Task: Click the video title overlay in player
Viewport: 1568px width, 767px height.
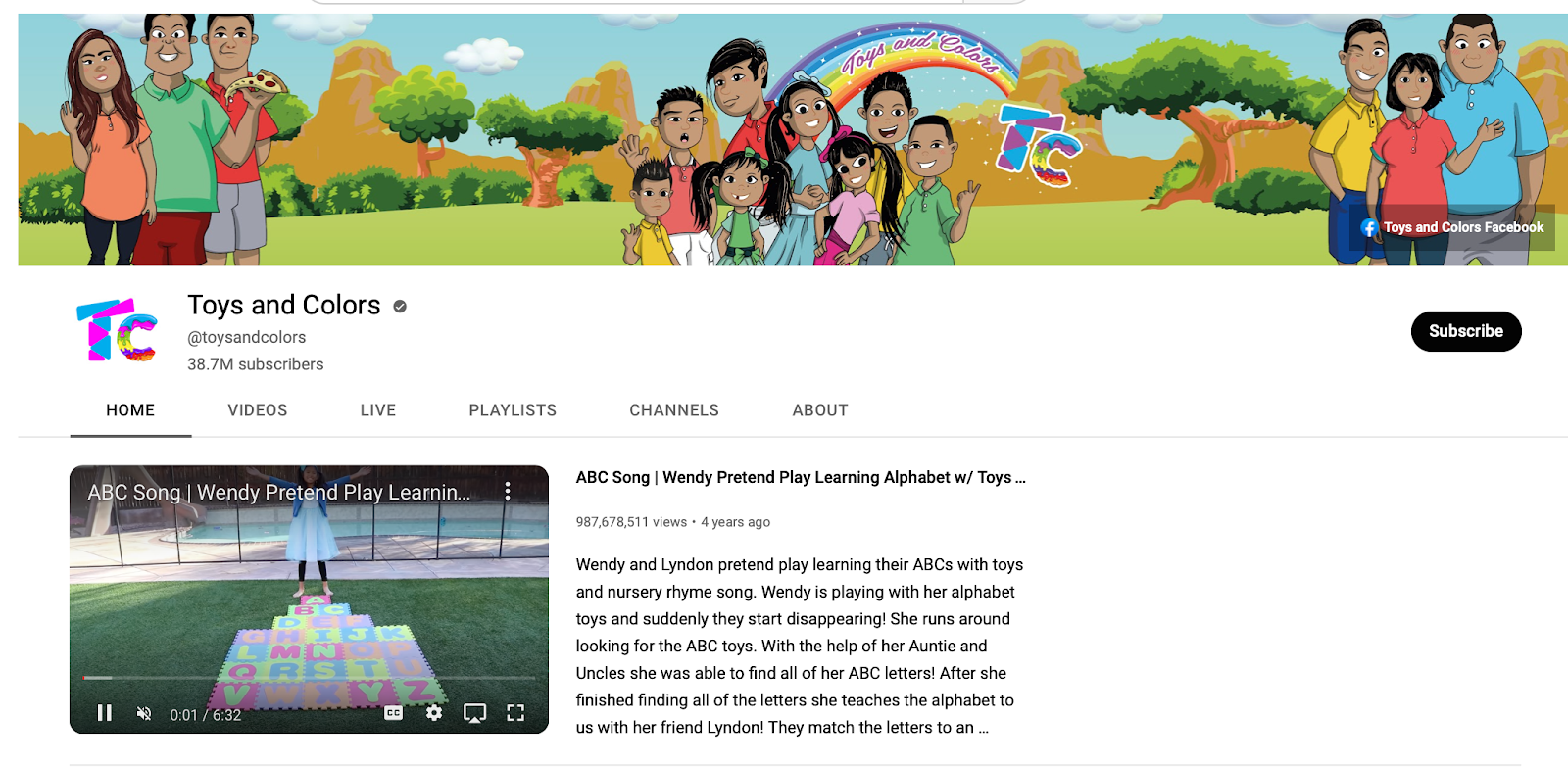Action: (x=279, y=492)
